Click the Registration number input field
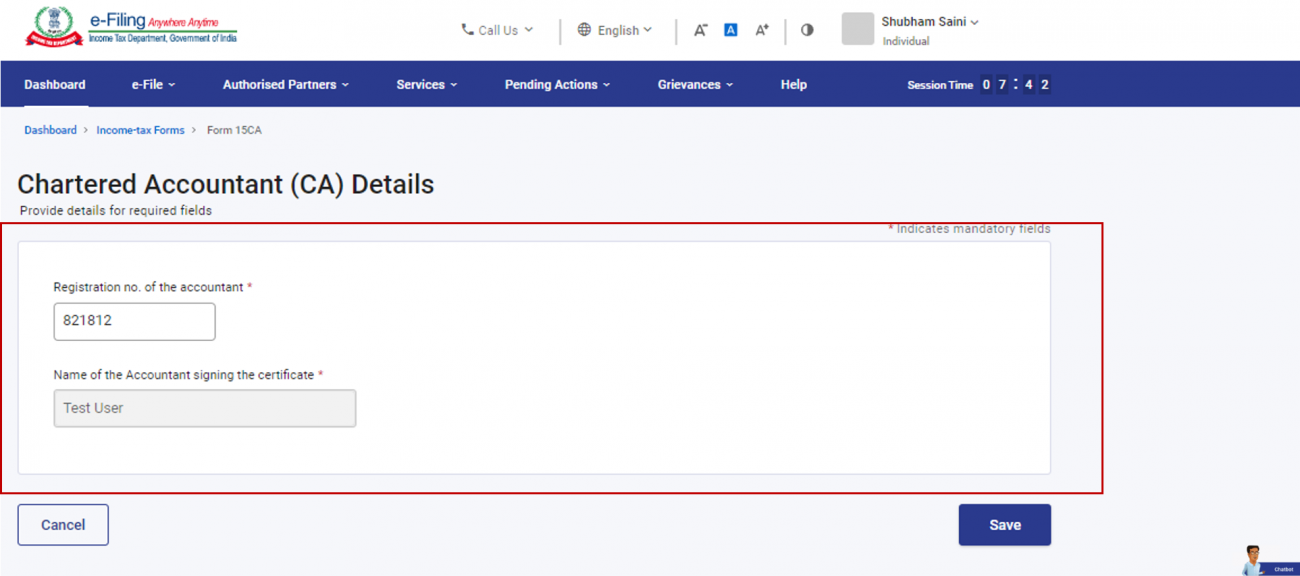The image size is (1300, 576). (134, 321)
